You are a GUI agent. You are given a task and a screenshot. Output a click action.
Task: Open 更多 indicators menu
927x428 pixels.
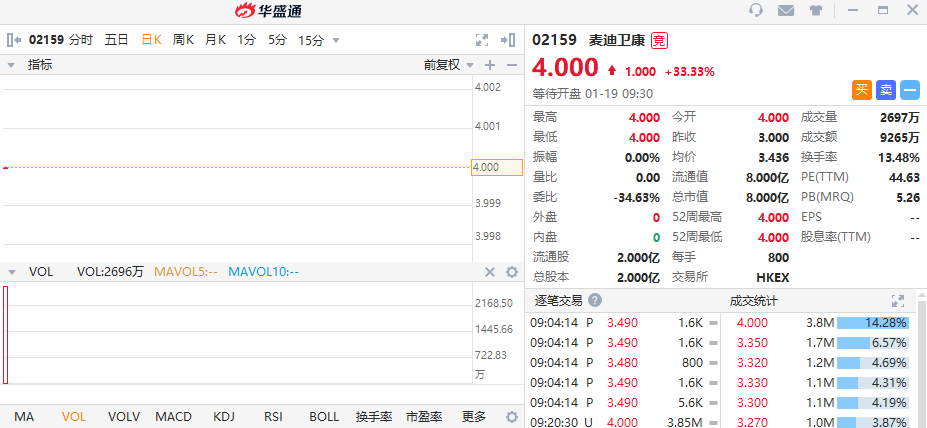click(x=474, y=416)
